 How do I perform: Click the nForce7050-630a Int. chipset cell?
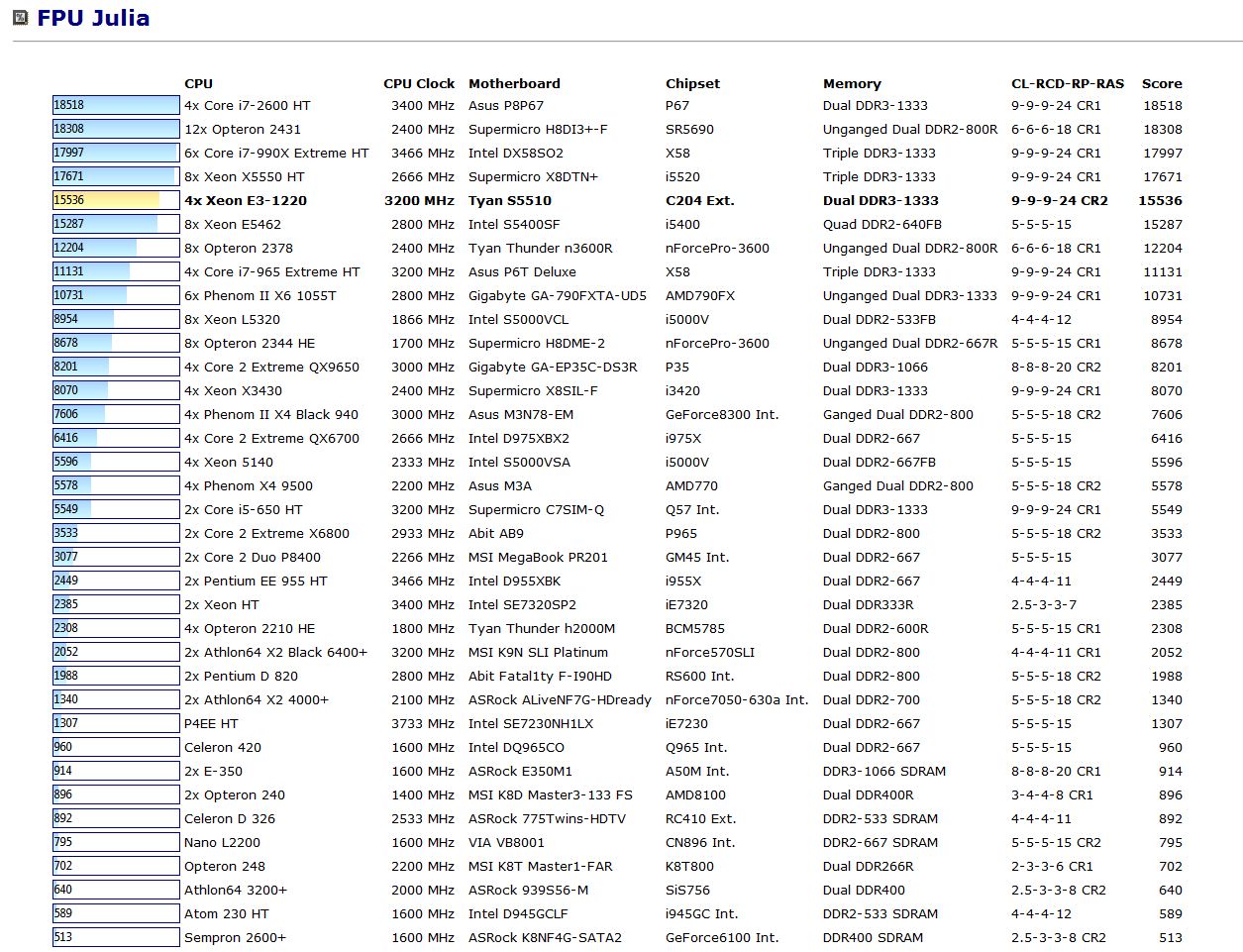point(737,699)
